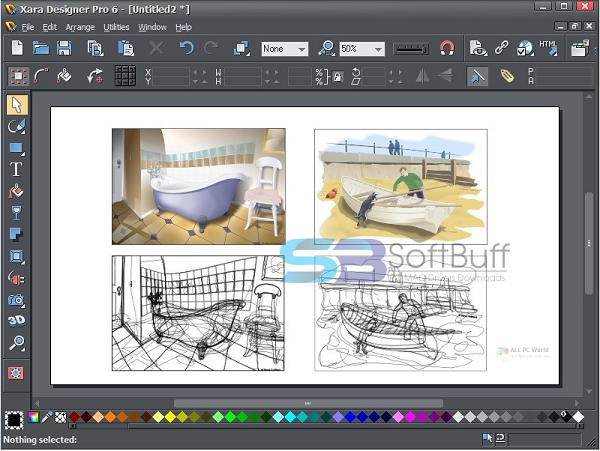Preview the web page (eye icon)
The width and height of the screenshot is (600, 451).
478,49
